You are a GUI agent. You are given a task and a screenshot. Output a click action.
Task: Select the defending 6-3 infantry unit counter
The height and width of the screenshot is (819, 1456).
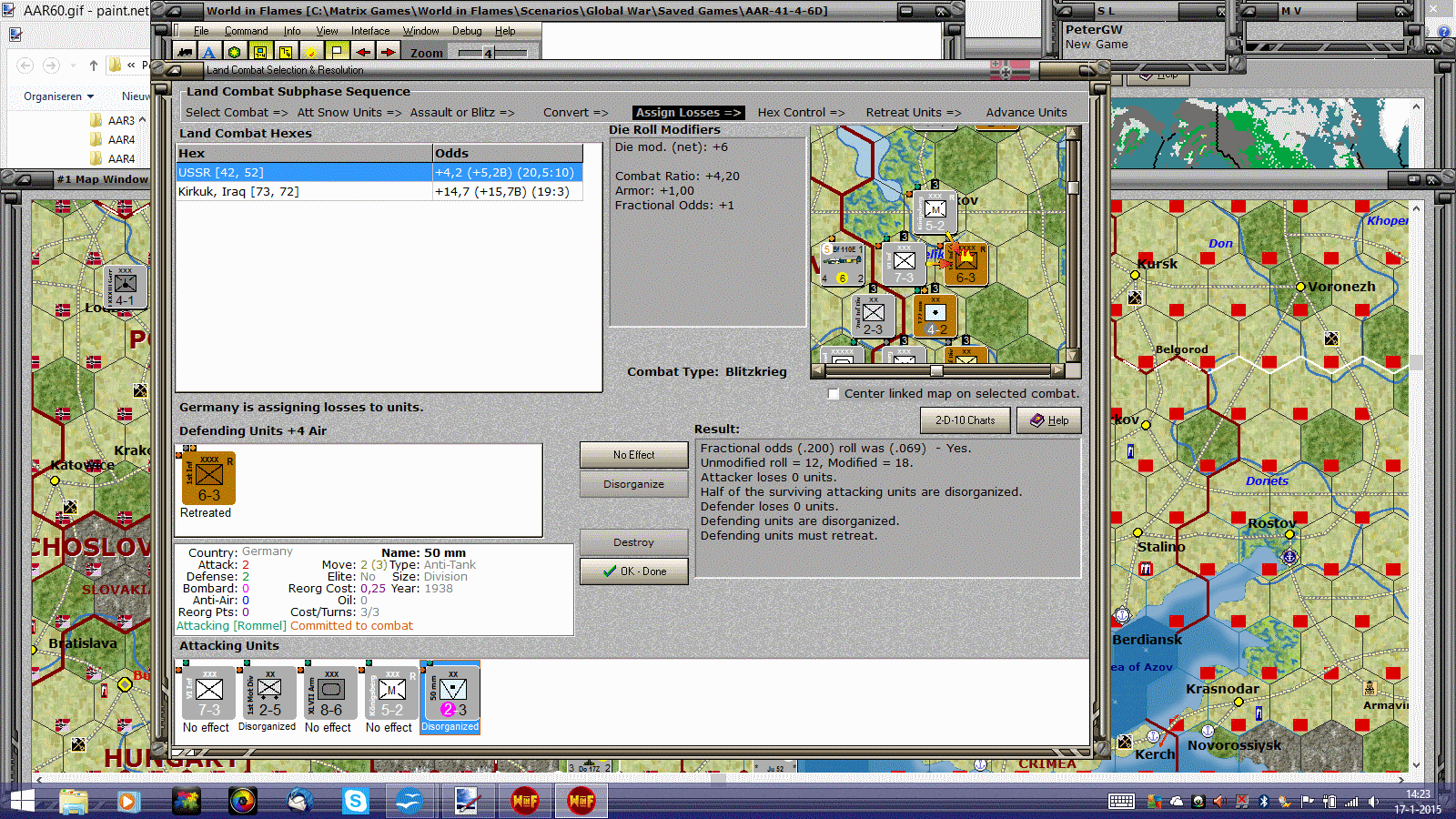coord(209,479)
